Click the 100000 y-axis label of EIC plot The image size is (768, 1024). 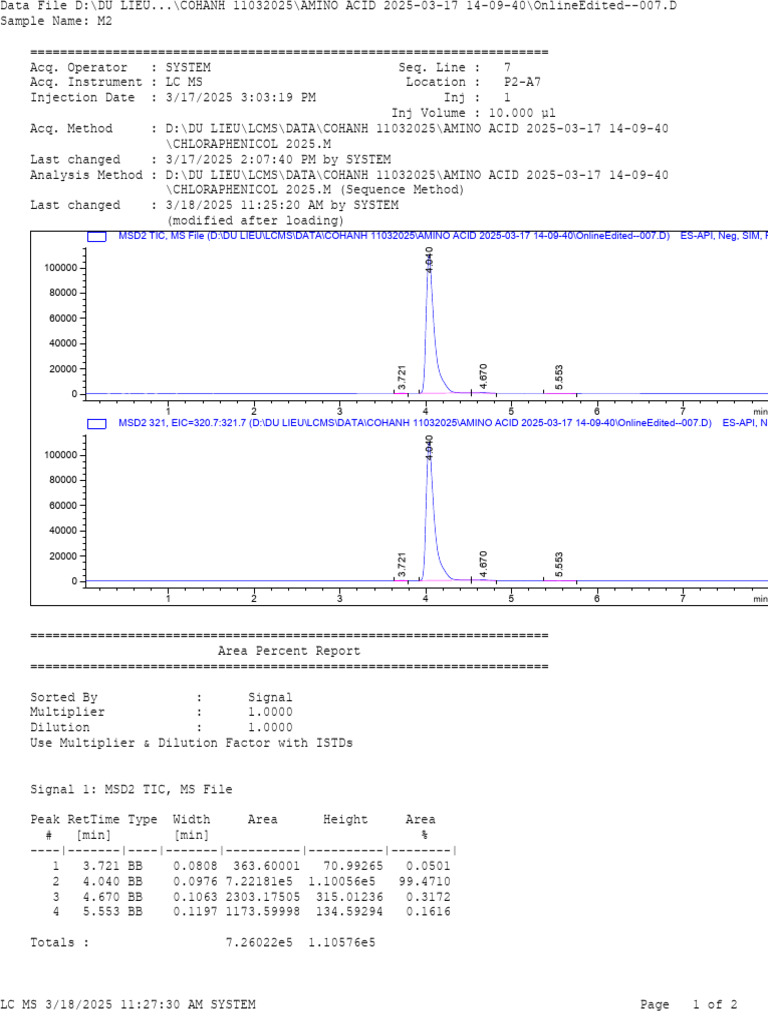point(61,455)
